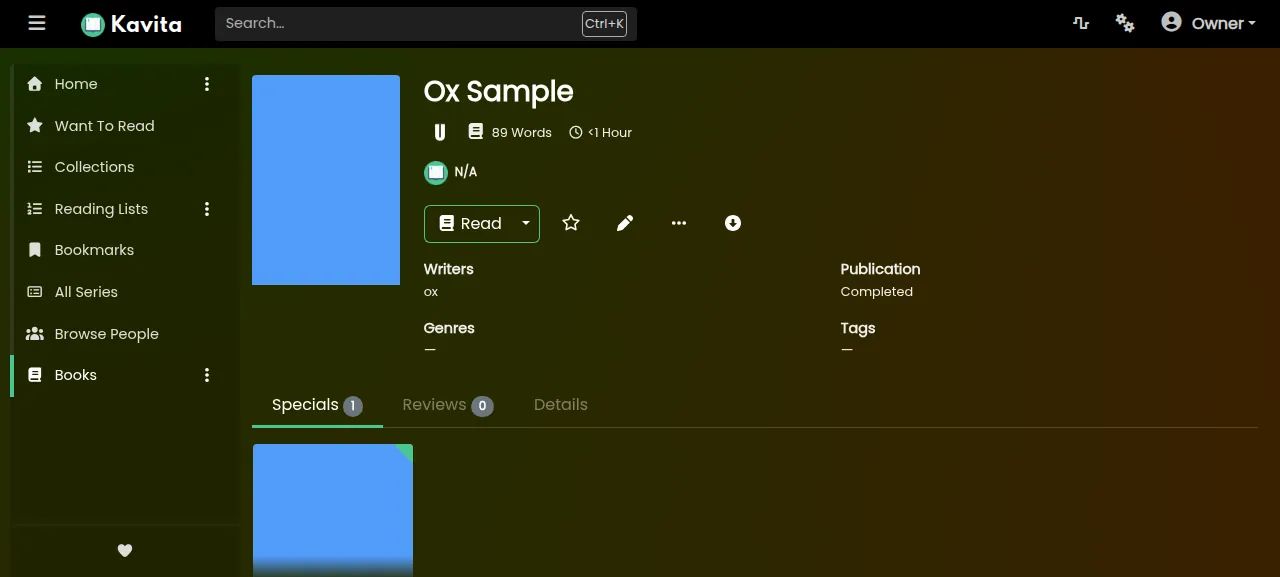Click the heart donate icon

point(125,550)
